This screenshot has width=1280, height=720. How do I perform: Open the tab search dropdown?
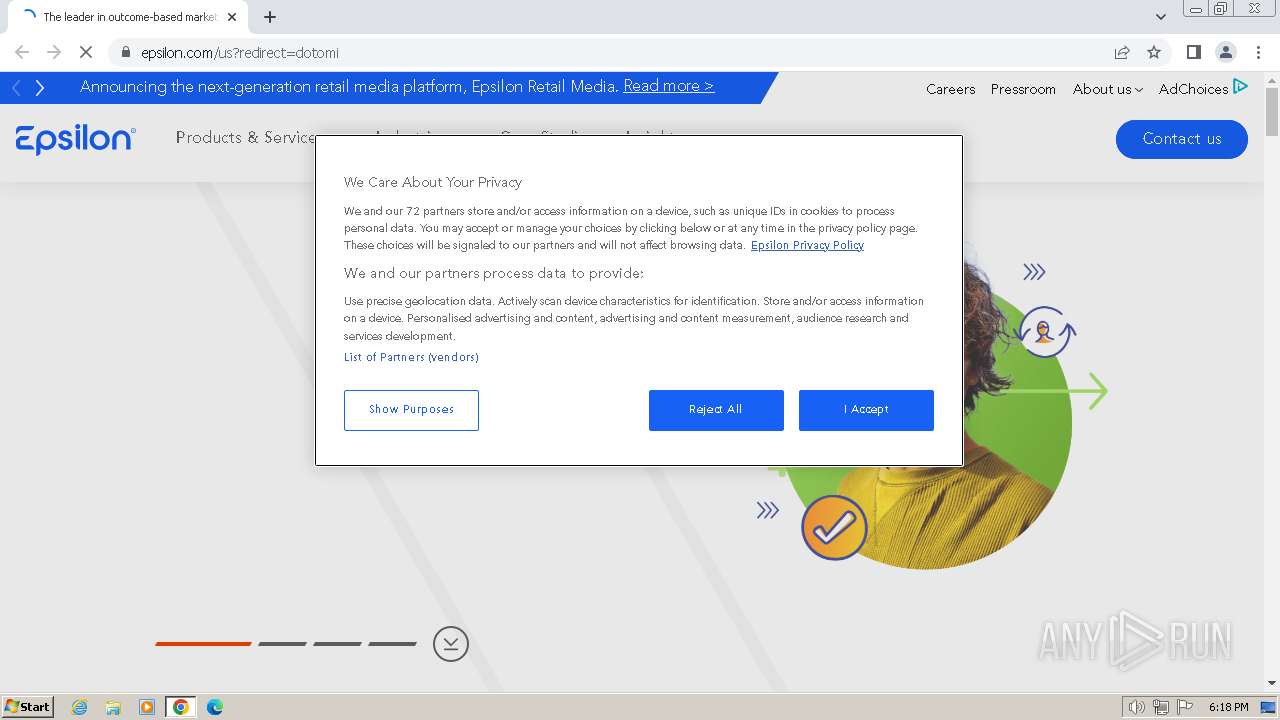tap(1161, 16)
